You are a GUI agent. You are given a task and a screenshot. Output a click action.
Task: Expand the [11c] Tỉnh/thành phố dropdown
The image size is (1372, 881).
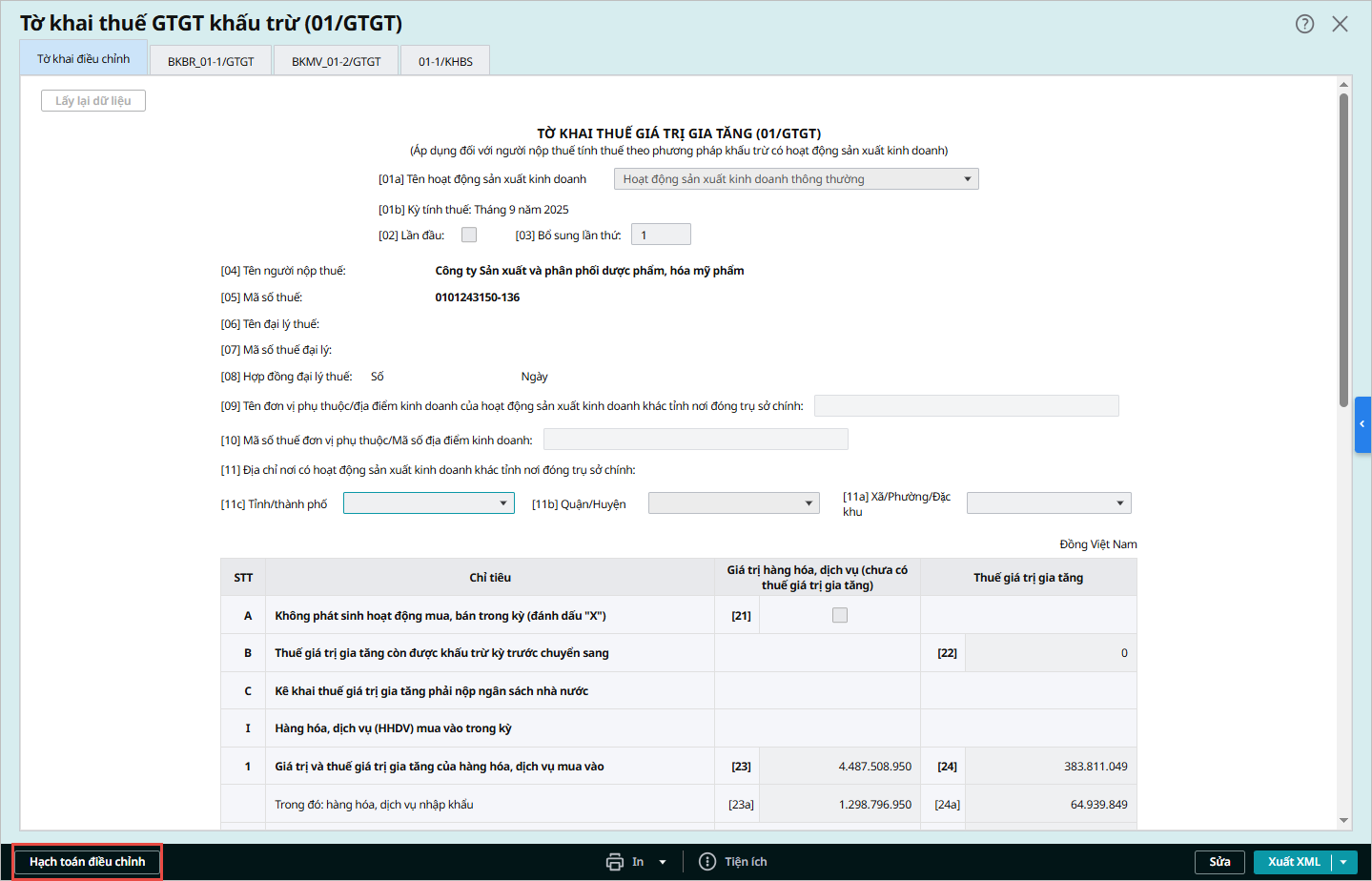pyautogui.click(x=503, y=503)
